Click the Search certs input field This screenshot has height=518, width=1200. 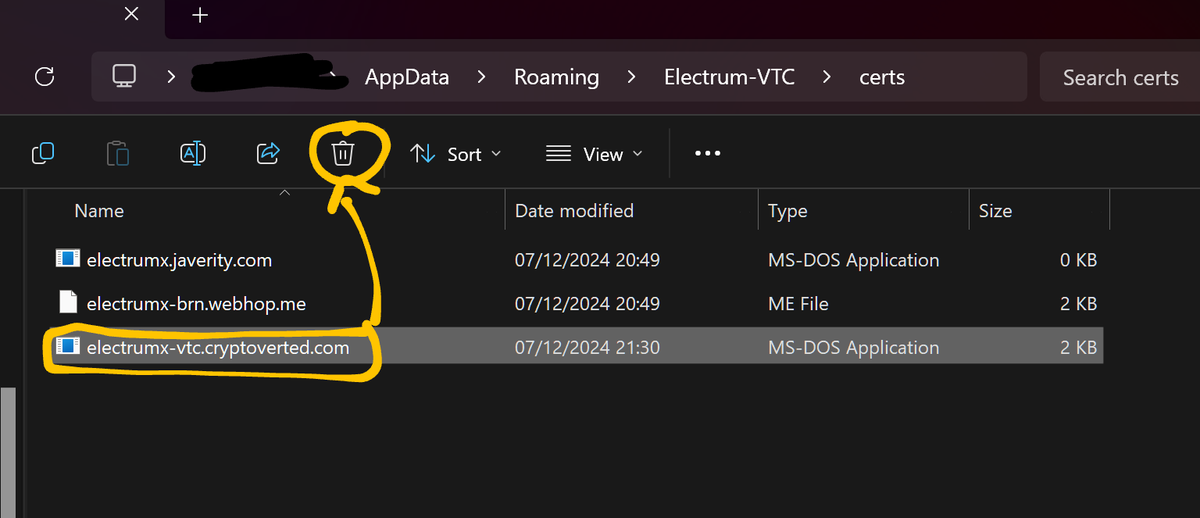1120,77
